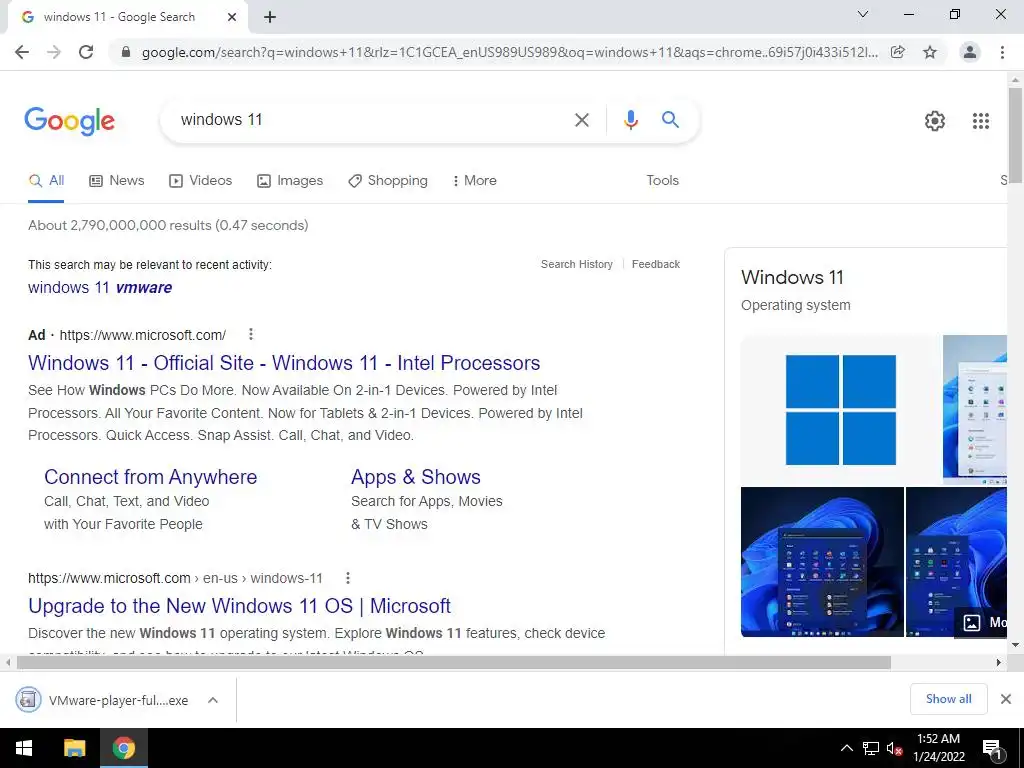Open Chrome three-dot menu

coord(1002,52)
